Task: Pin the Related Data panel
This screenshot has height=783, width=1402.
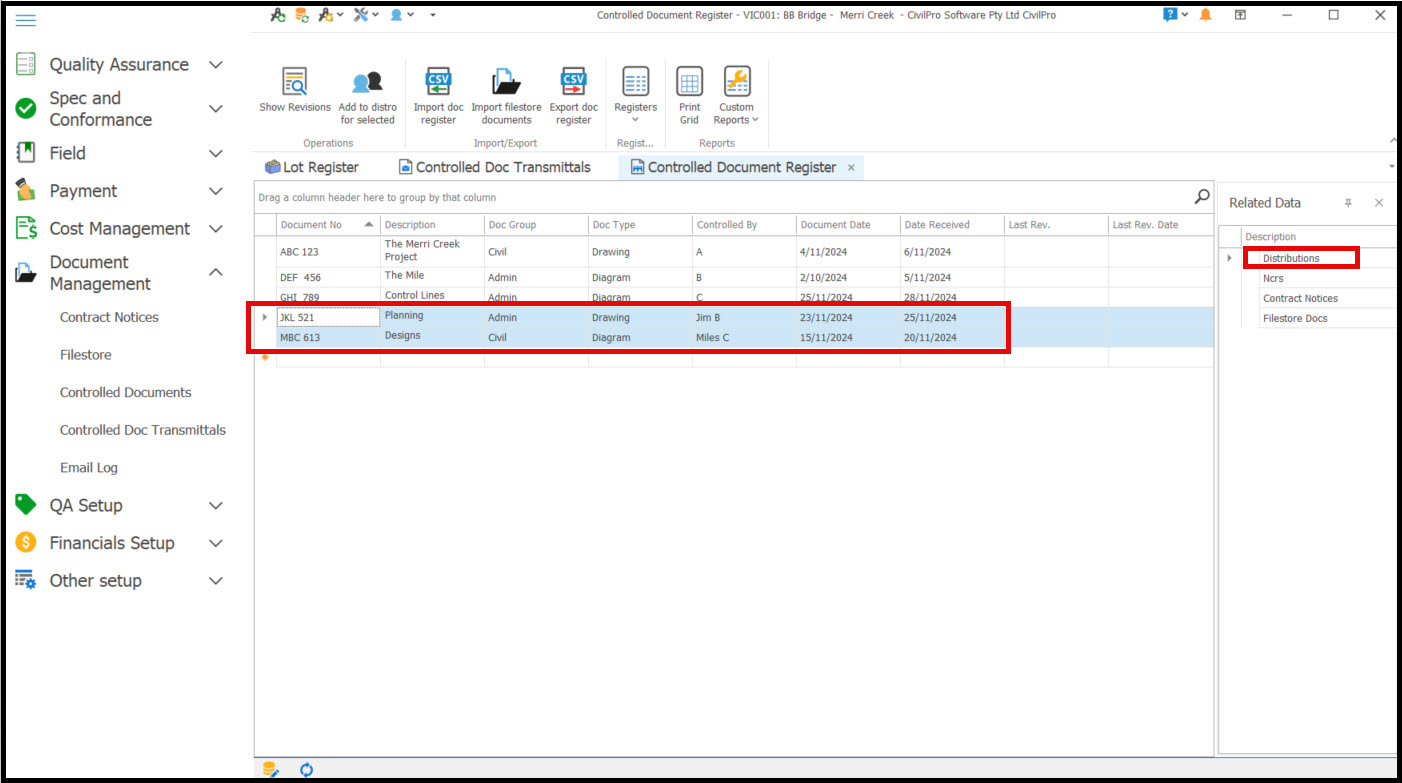Action: [1348, 203]
